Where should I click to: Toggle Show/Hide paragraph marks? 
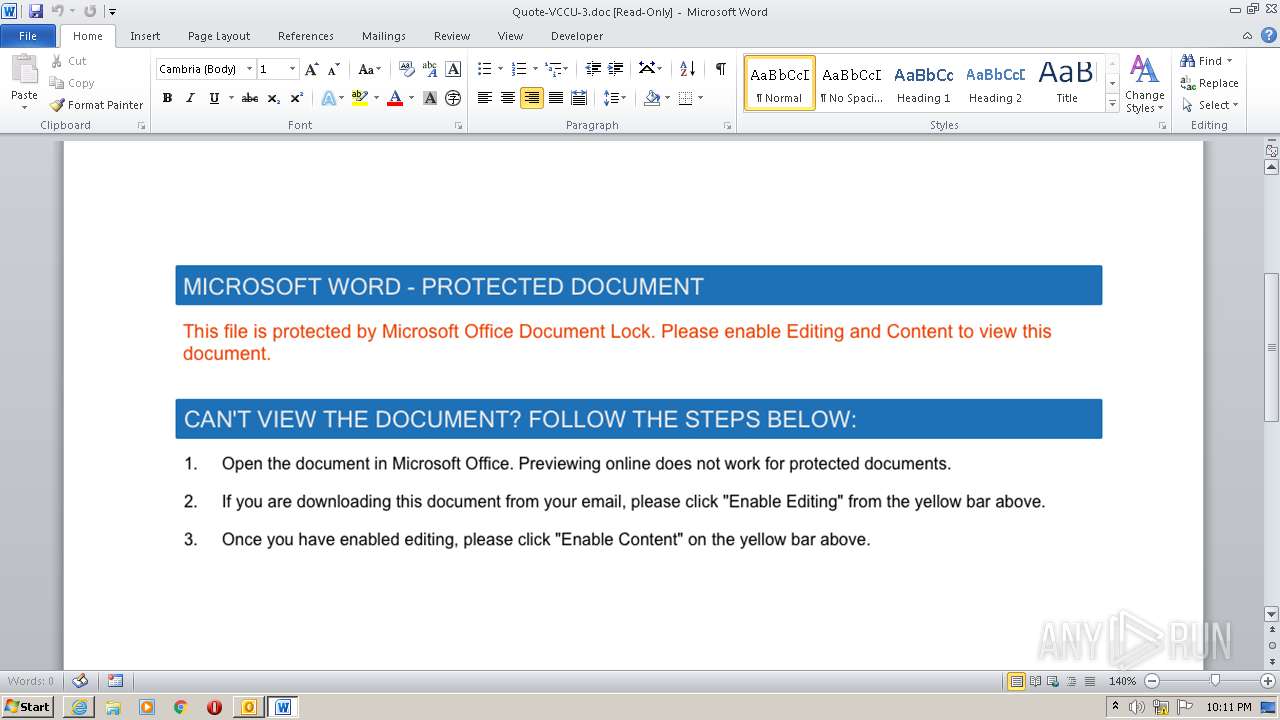coord(720,69)
